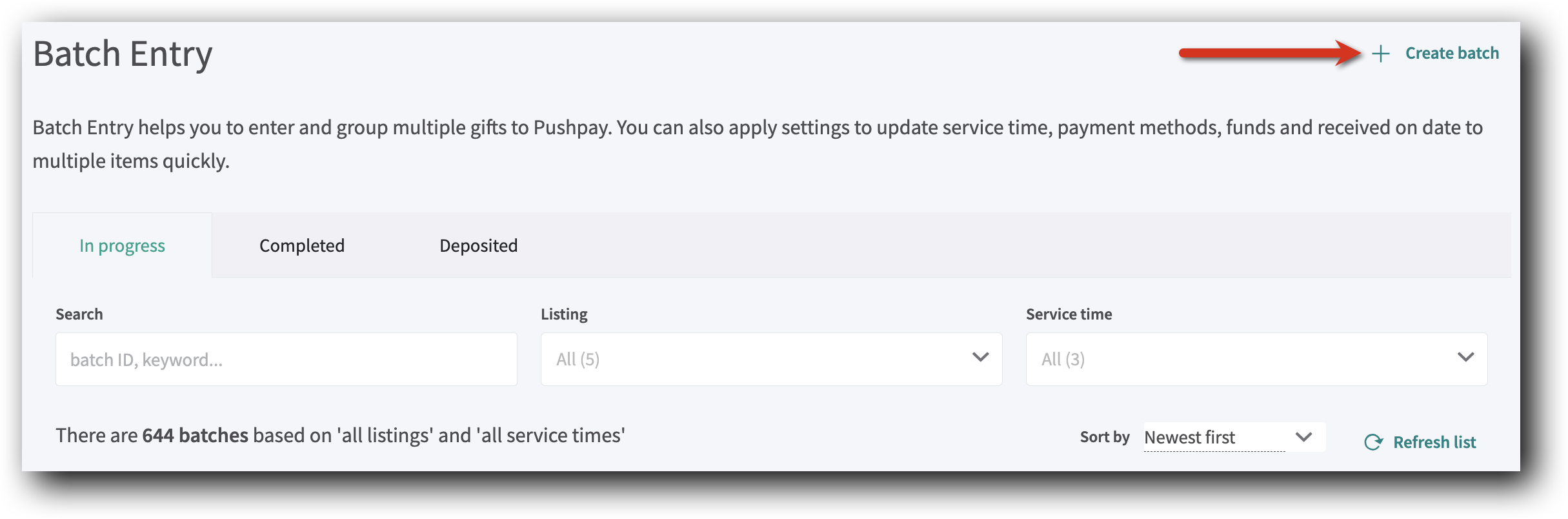Click the Refresh list link text

(x=1435, y=442)
